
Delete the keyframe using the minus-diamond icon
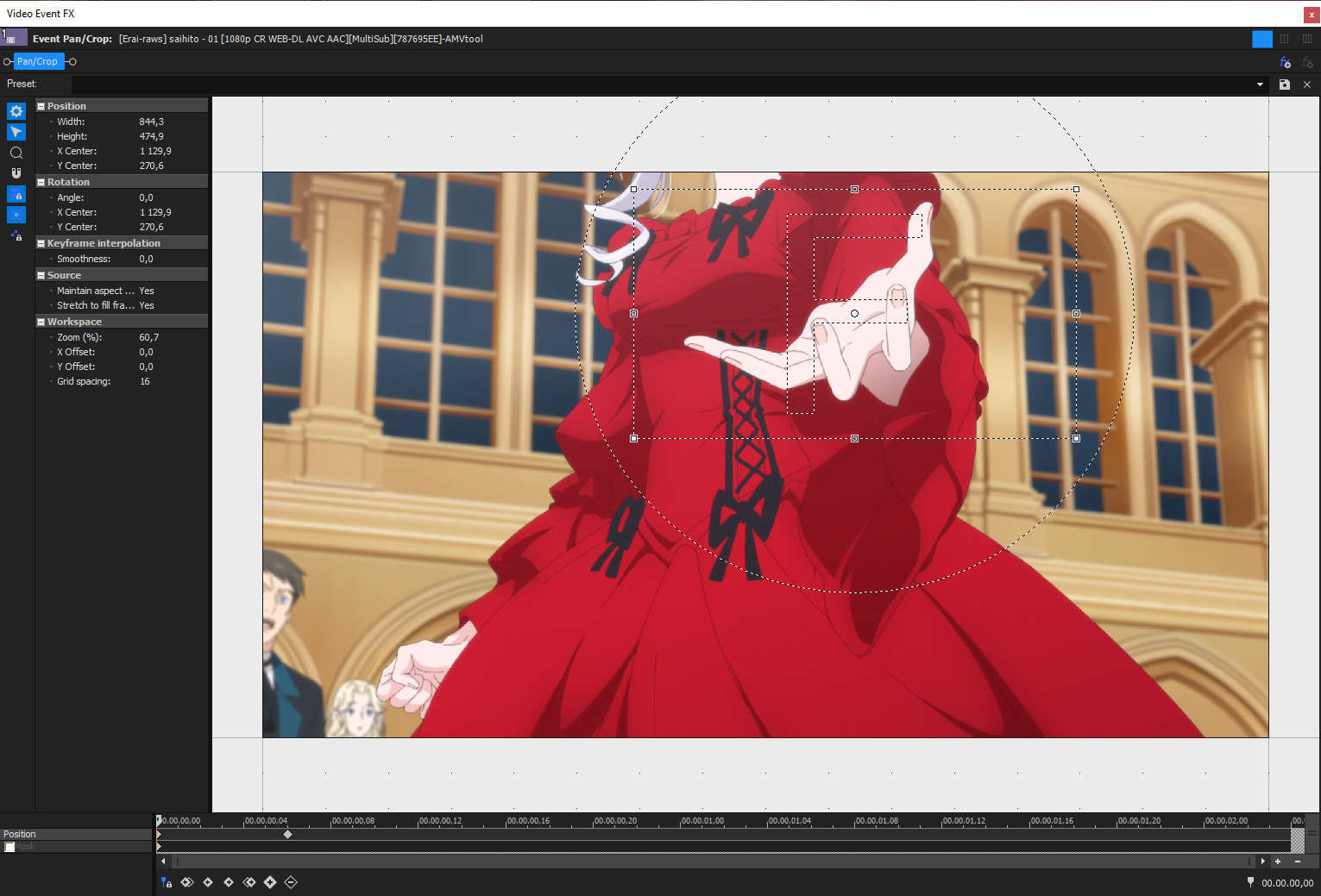[x=291, y=882]
